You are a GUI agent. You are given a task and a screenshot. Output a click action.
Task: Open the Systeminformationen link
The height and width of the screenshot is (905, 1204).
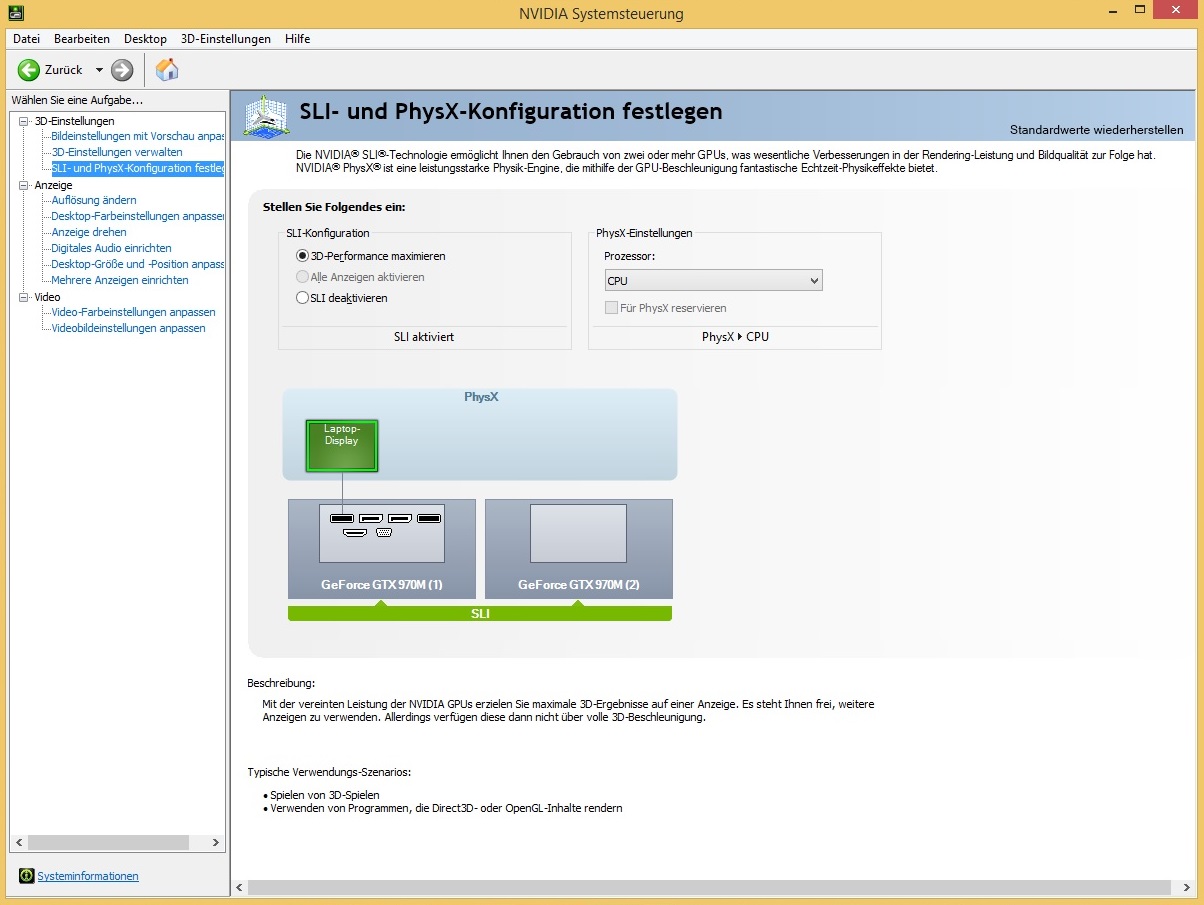click(88, 876)
